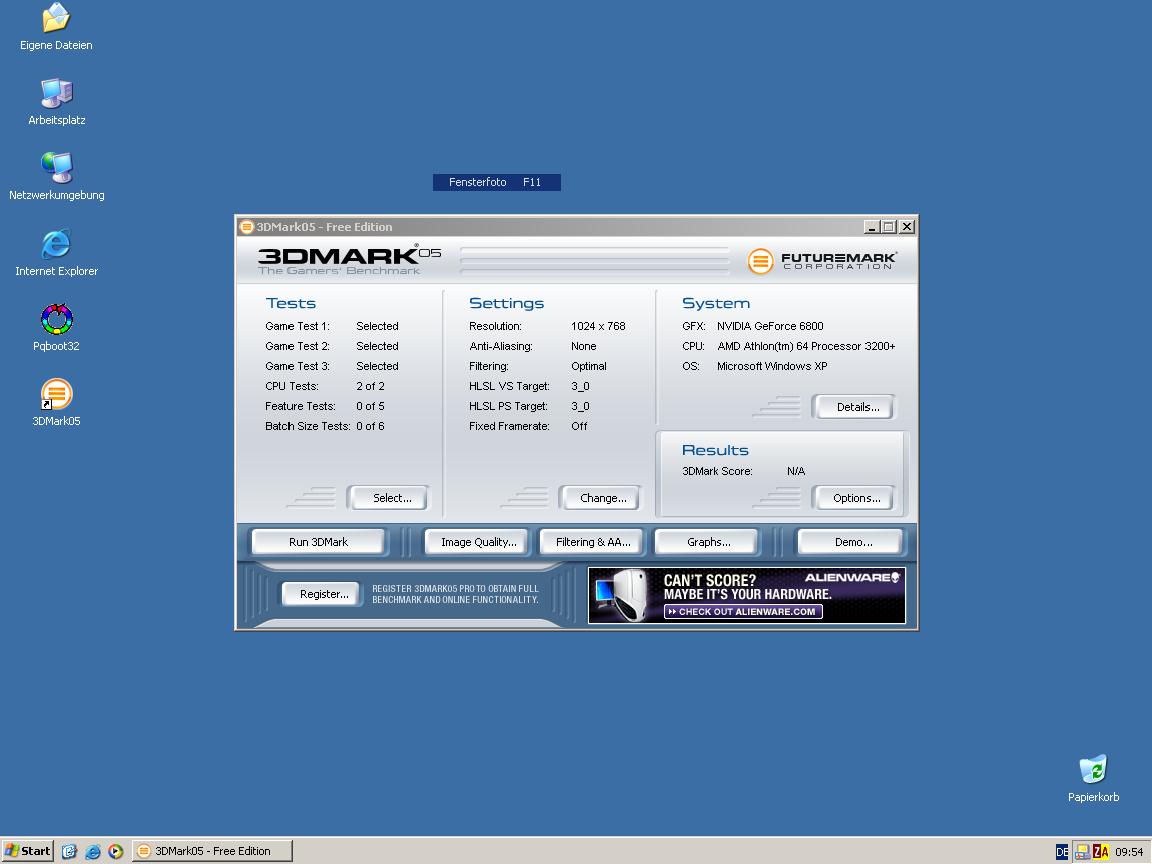Click Run 3DMark button
Screen dimensions: 1152x864
[318, 541]
